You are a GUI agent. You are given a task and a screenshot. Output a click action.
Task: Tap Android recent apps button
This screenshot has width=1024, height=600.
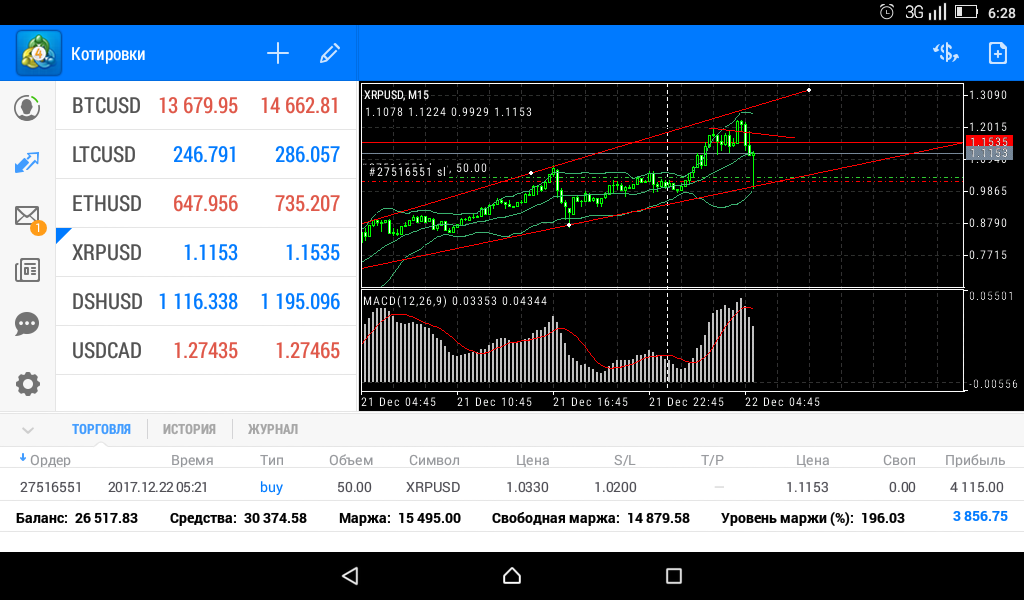point(673,575)
